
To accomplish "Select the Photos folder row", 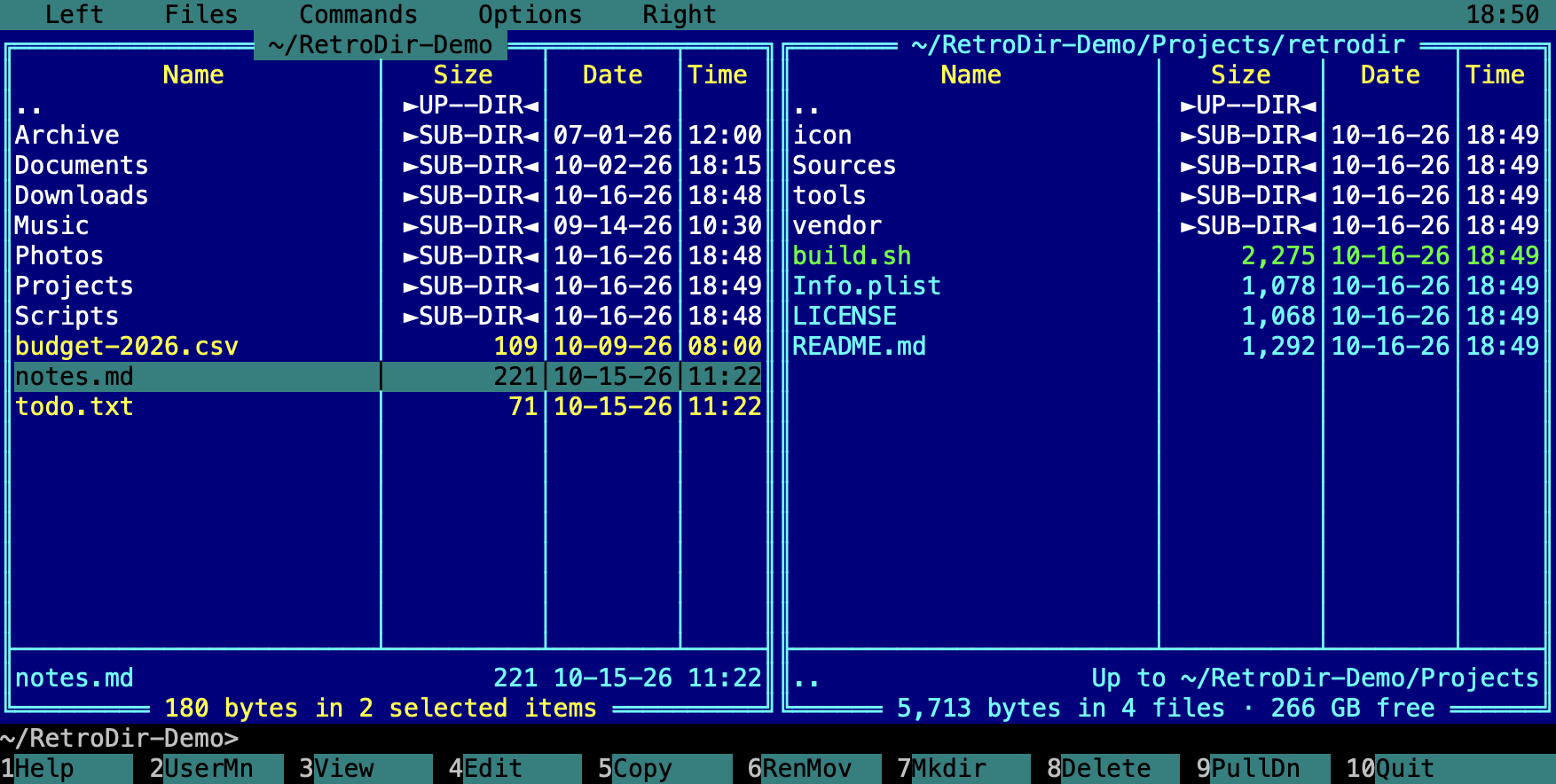I will (x=388, y=255).
